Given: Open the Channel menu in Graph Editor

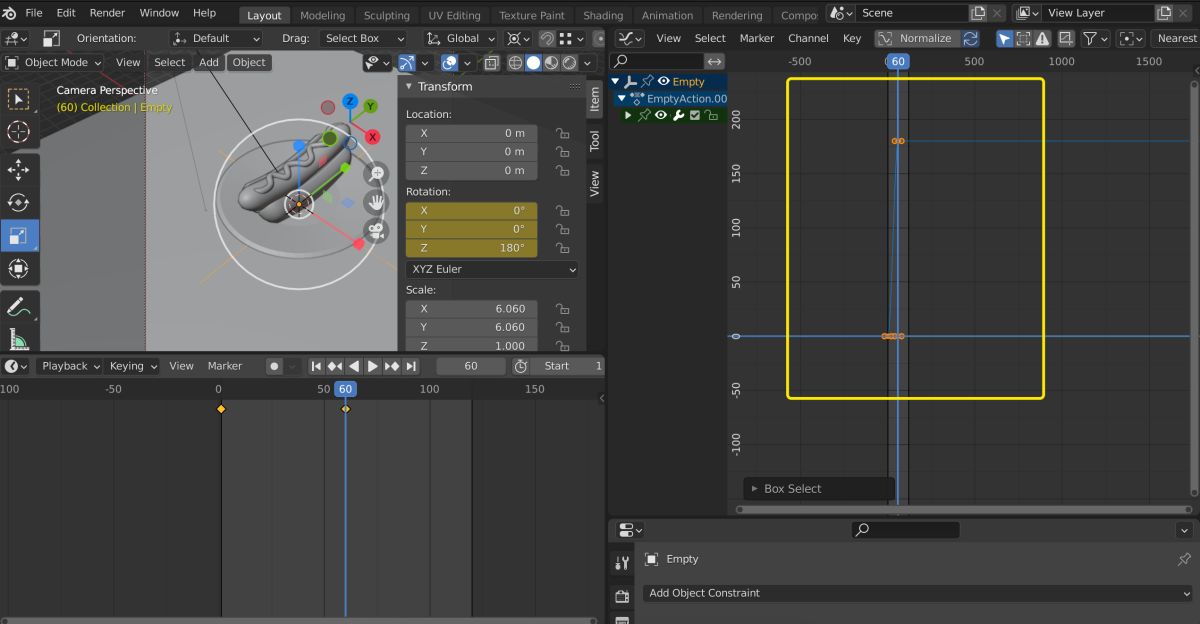Looking at the screenshot, I should click(x=807, y=38).
